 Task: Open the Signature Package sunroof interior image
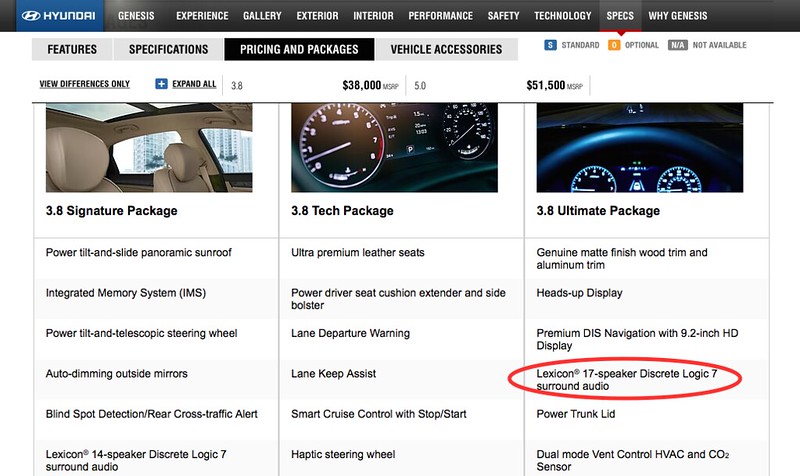coord(149,148)
